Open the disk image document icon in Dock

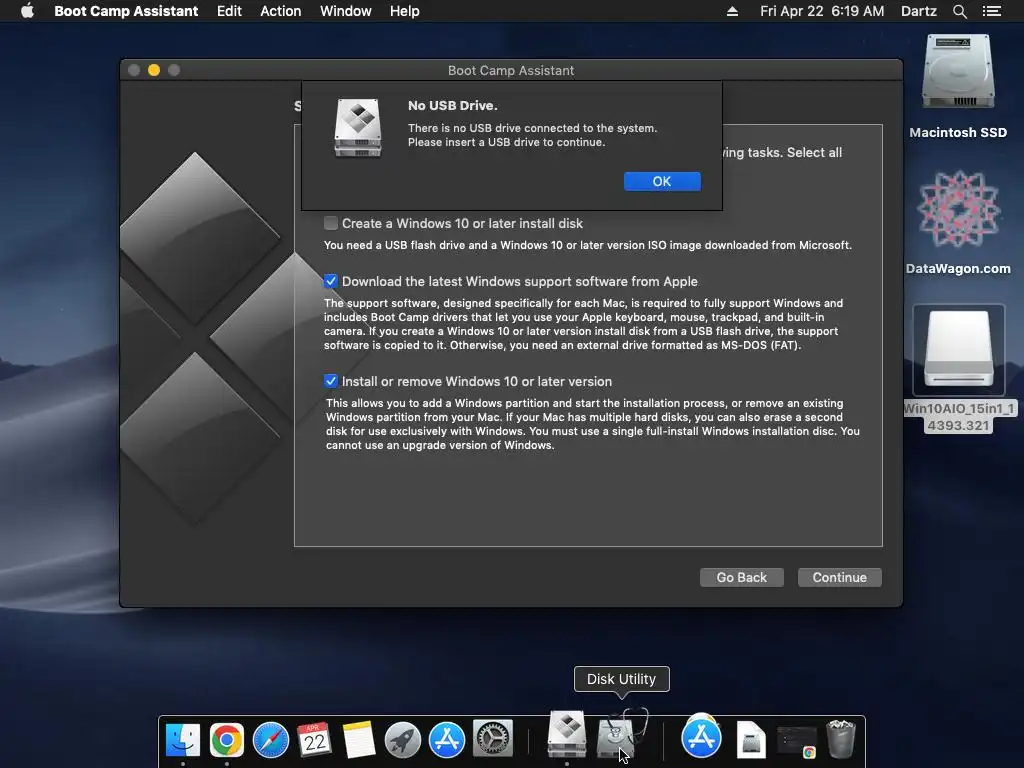[751, 740]
